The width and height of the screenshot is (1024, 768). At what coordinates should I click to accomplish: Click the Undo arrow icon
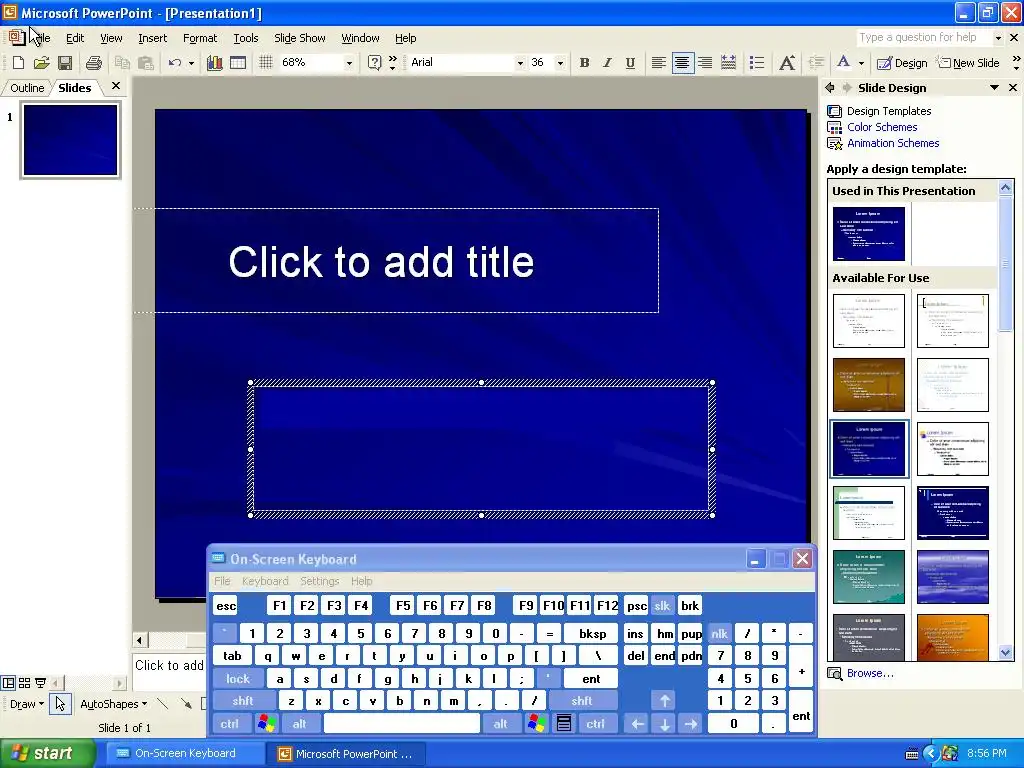click(x=174, y=63)
